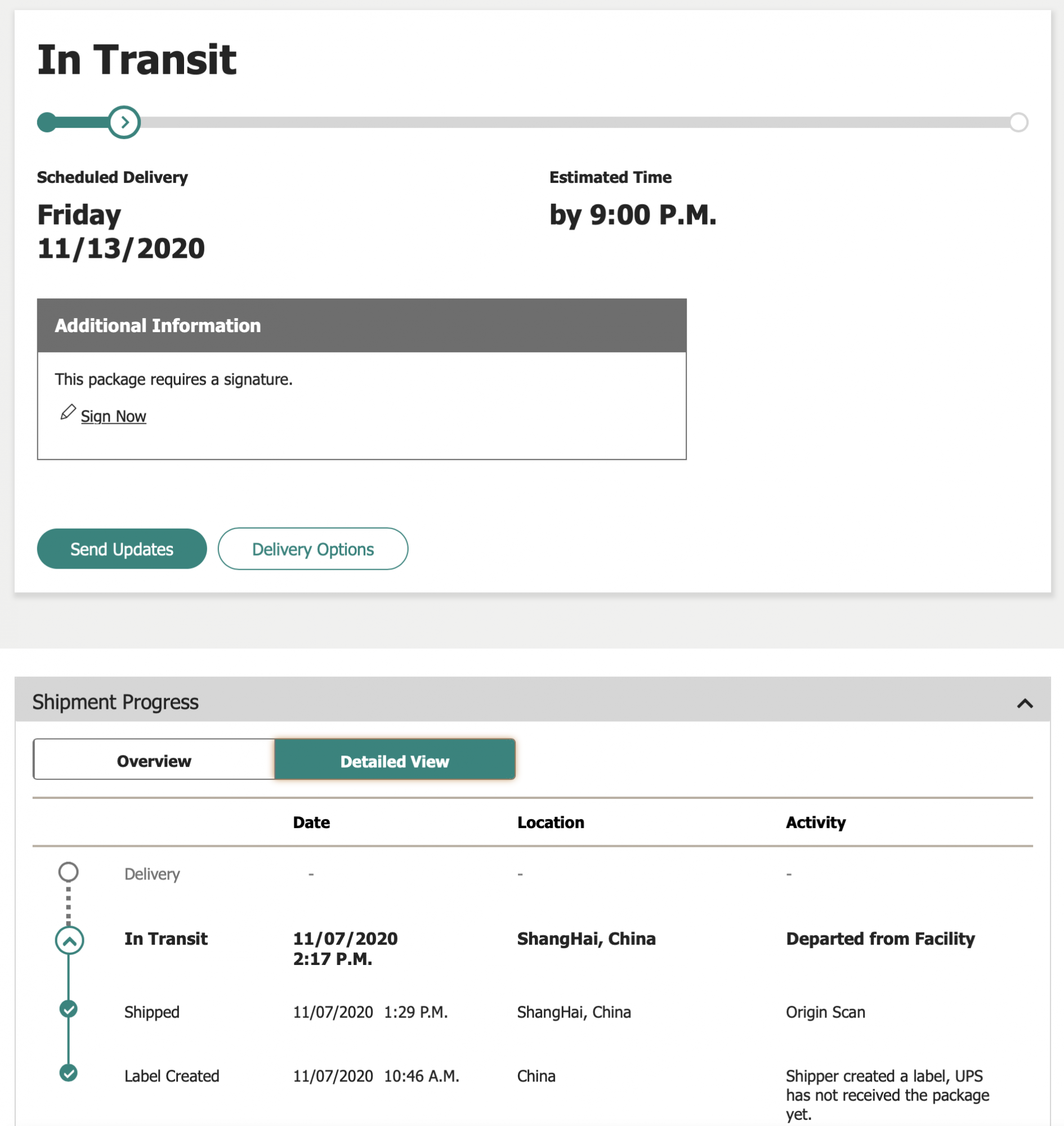
Task: Click the Label Created green checkmark icon
Action: coord(69,1073)
